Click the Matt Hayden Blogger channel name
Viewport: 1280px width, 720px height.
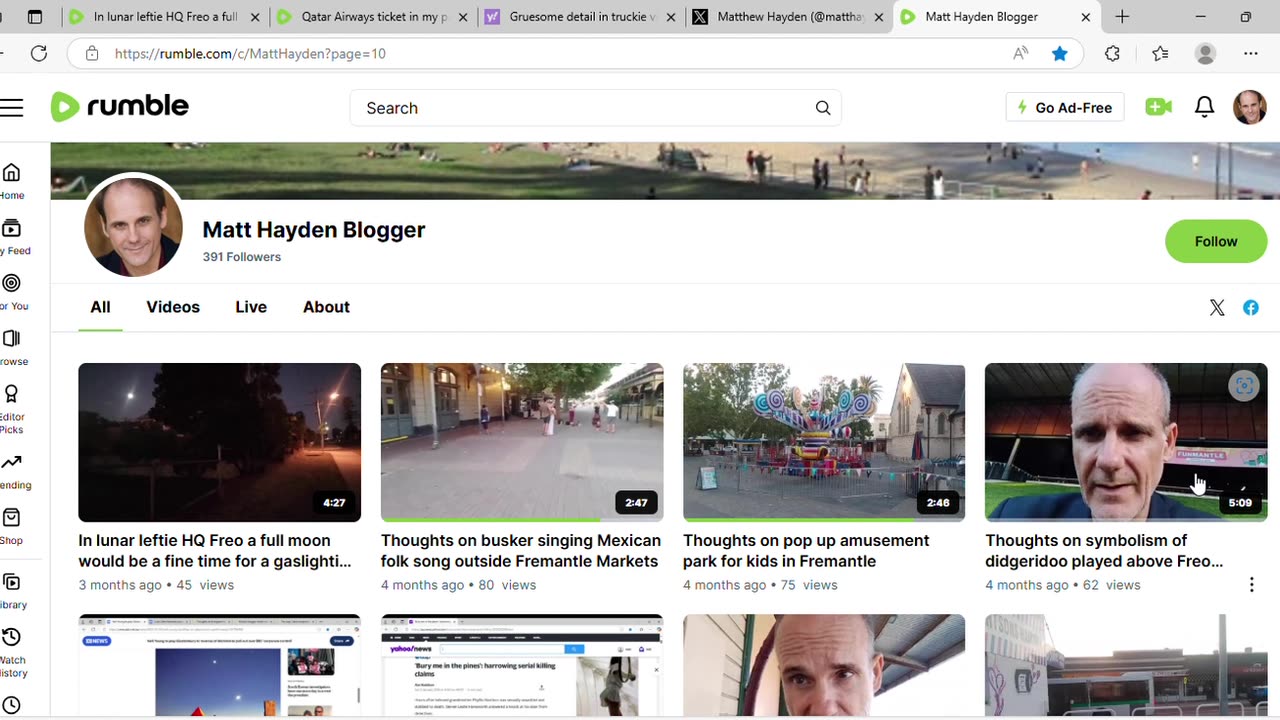pyautogui.click(x=314, y=230)
